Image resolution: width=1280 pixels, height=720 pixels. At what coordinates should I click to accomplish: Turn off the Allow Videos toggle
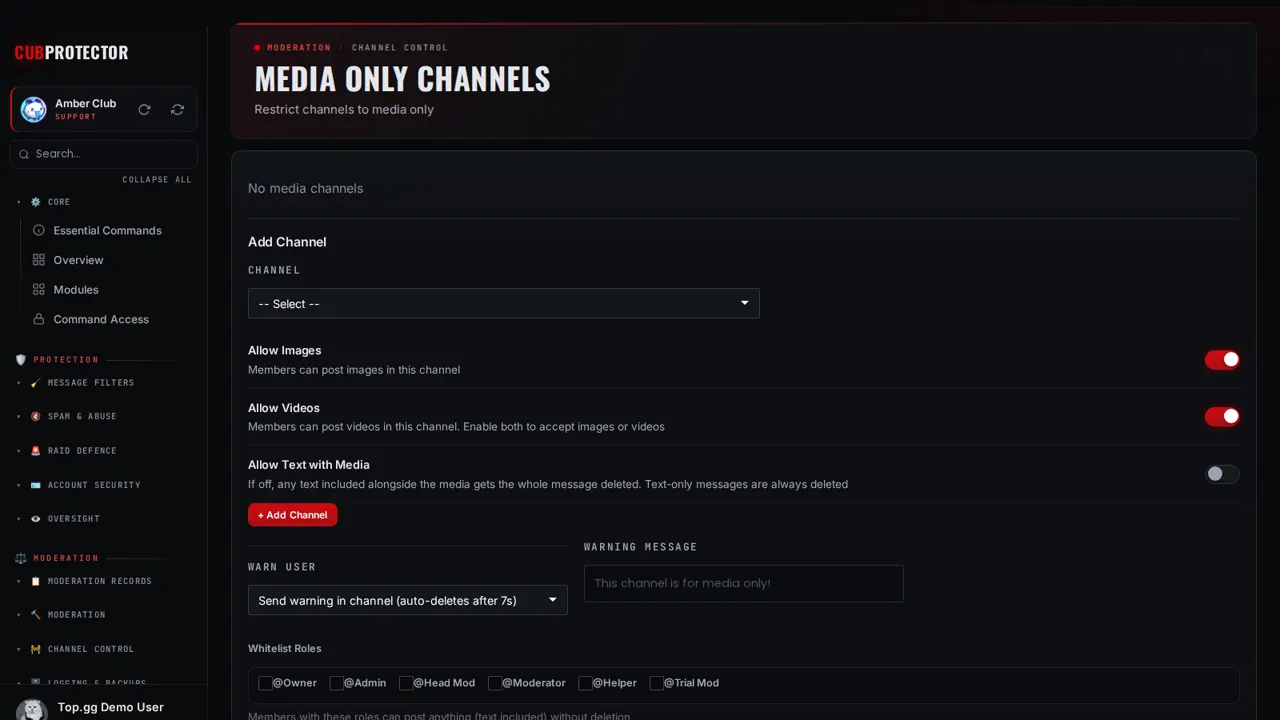(1222, 417)
